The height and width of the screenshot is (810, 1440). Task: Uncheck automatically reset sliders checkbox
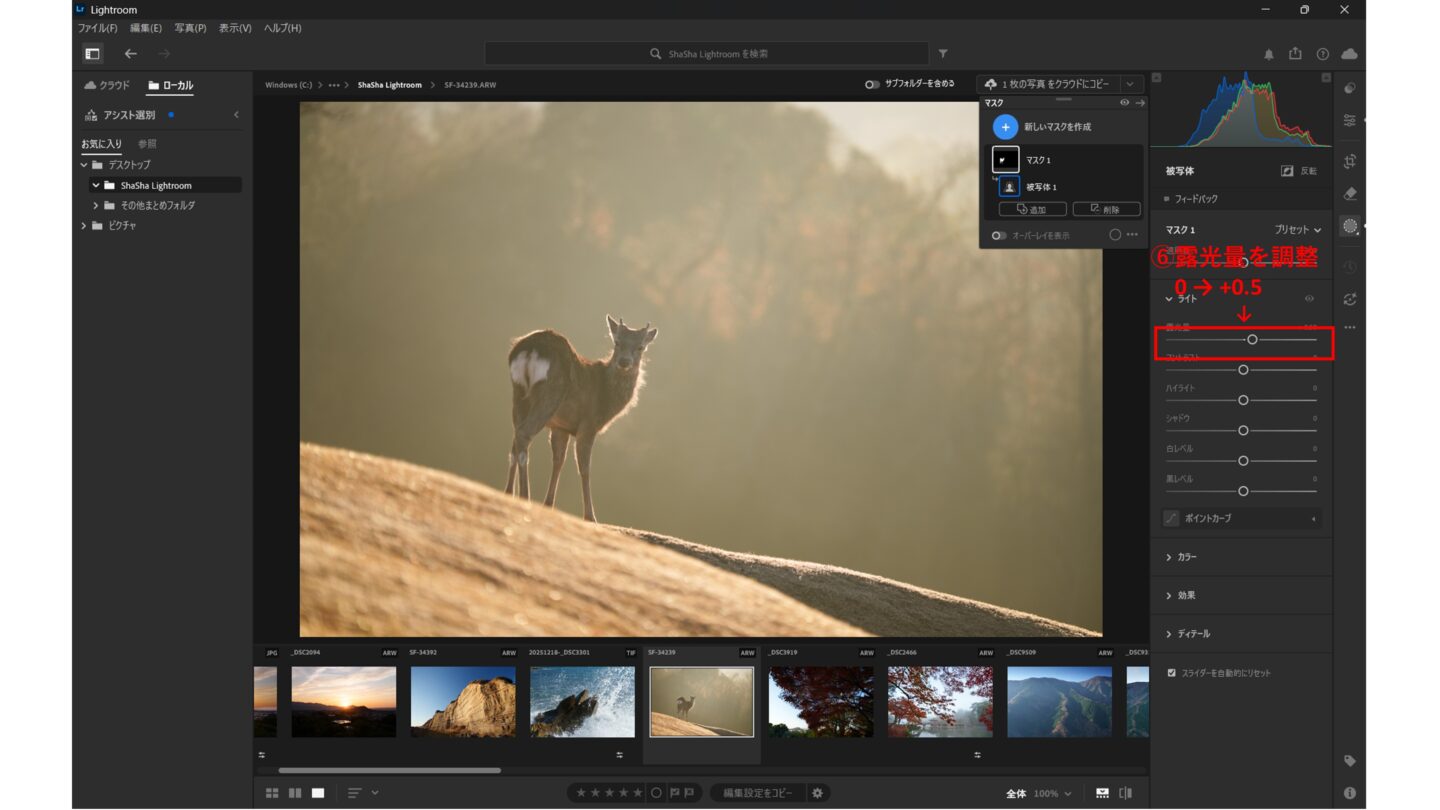(1172, 673)
